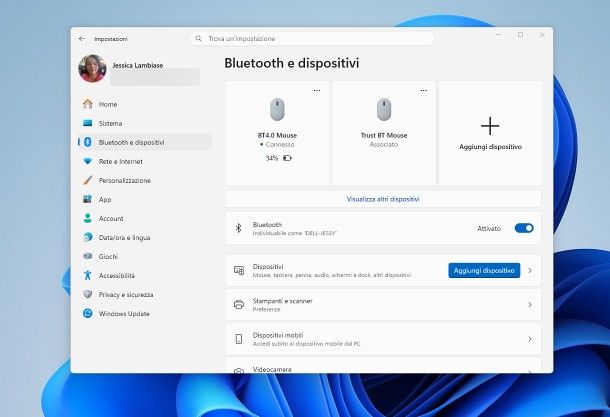Click the Associato status under Trust BT Mouse
The height and width of the screenshot is (417, 610).
384,144
